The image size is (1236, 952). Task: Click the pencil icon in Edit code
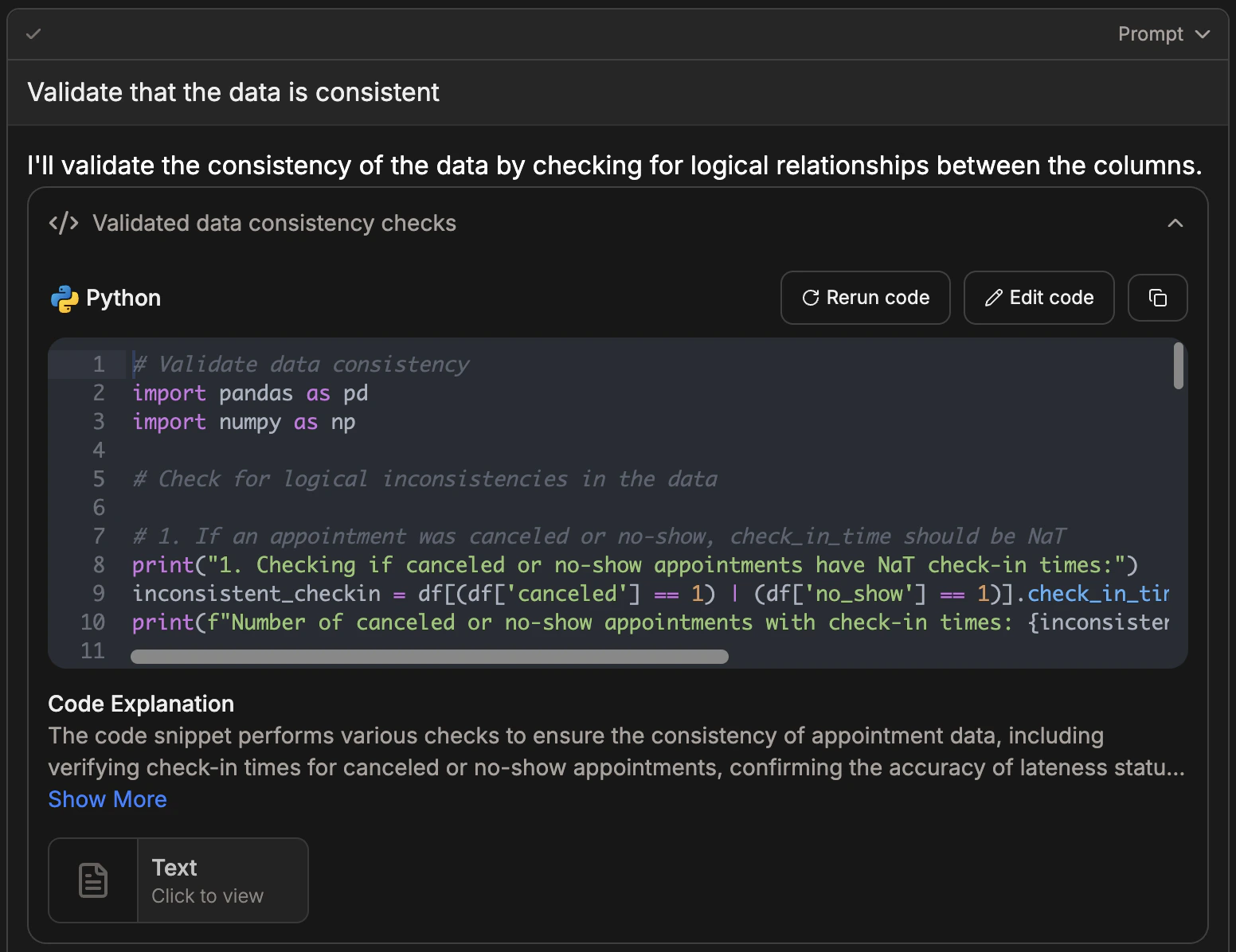(x=993, y=298)
